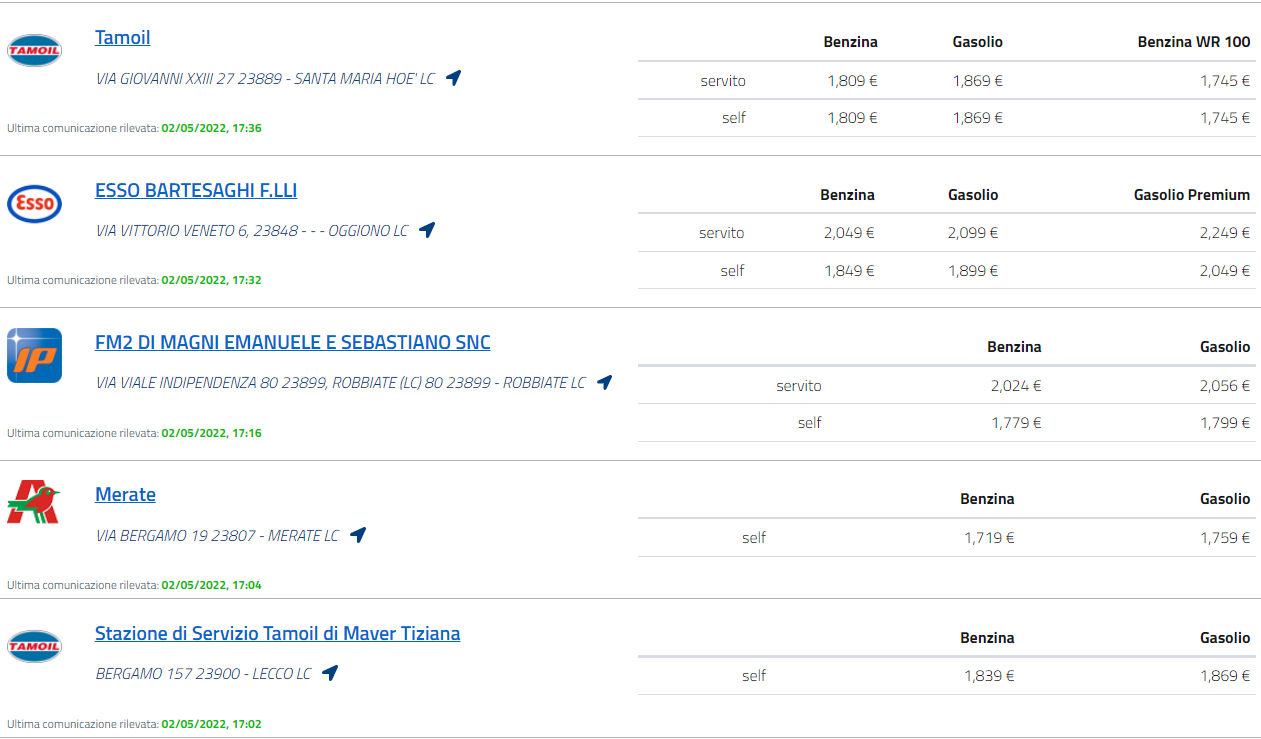Click the Auchan bird logo for Merate
1261x739 pixels.
[34, 502]
